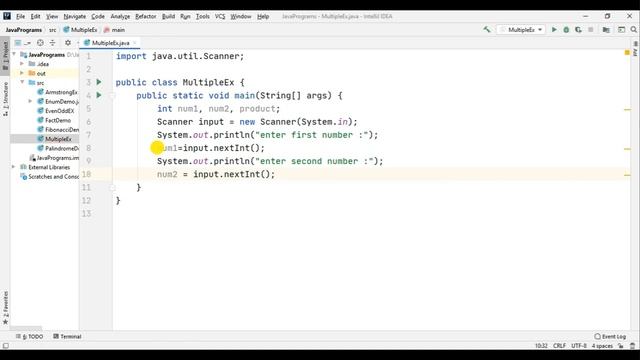
Task: Collapse the JavaPrograms root folder
Action: tap(15, 54)
